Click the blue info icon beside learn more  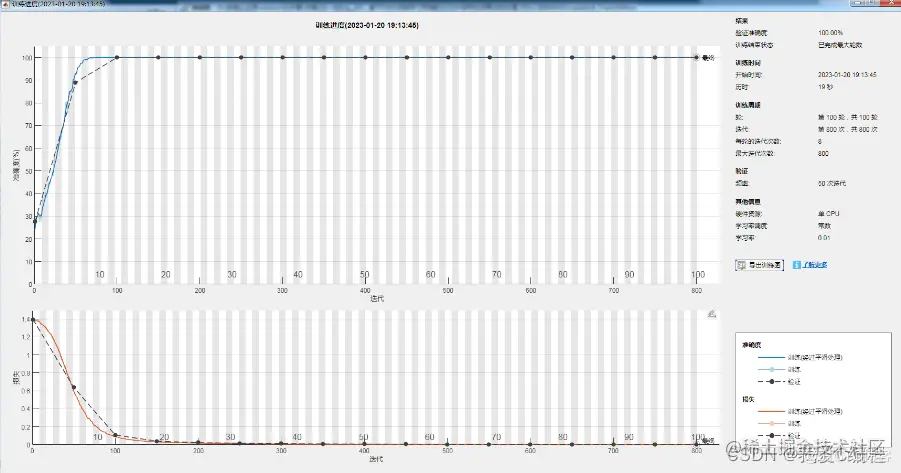pos(796,265)
